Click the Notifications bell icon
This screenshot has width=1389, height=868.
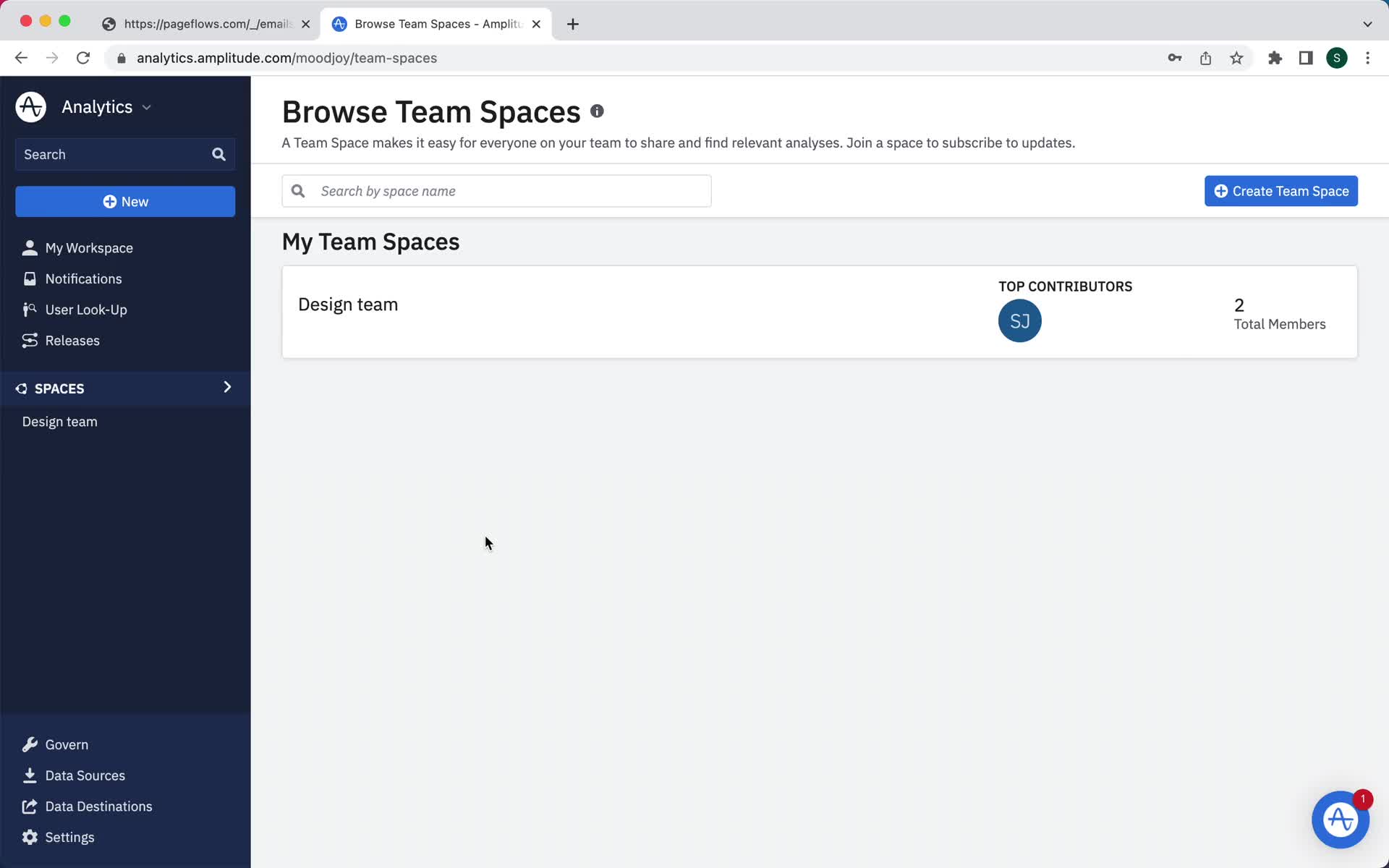pyautogui.click(x=30, y=278)
